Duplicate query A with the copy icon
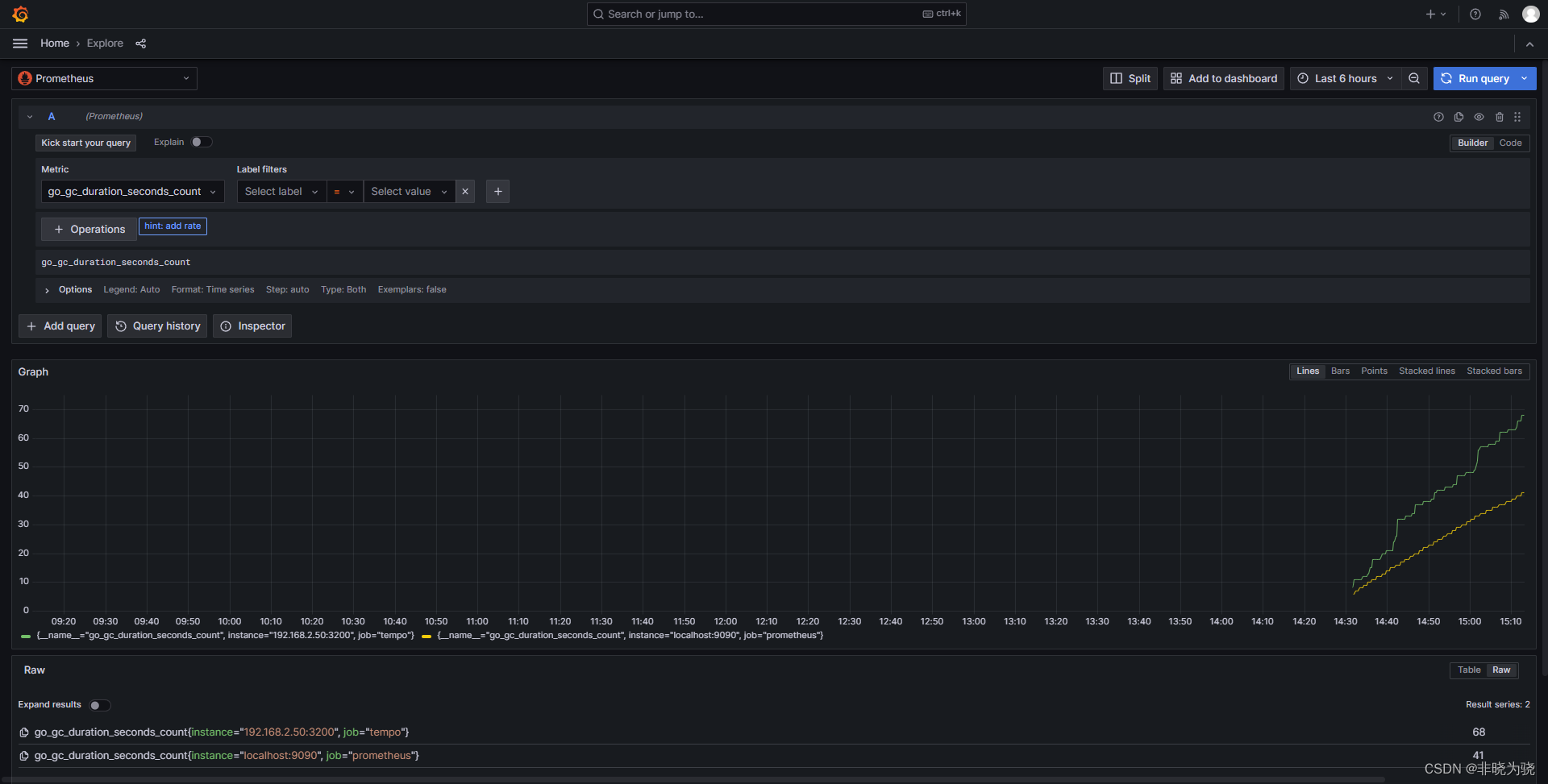The width and height of the screenshot is (1548, 784). (1459, 117)
